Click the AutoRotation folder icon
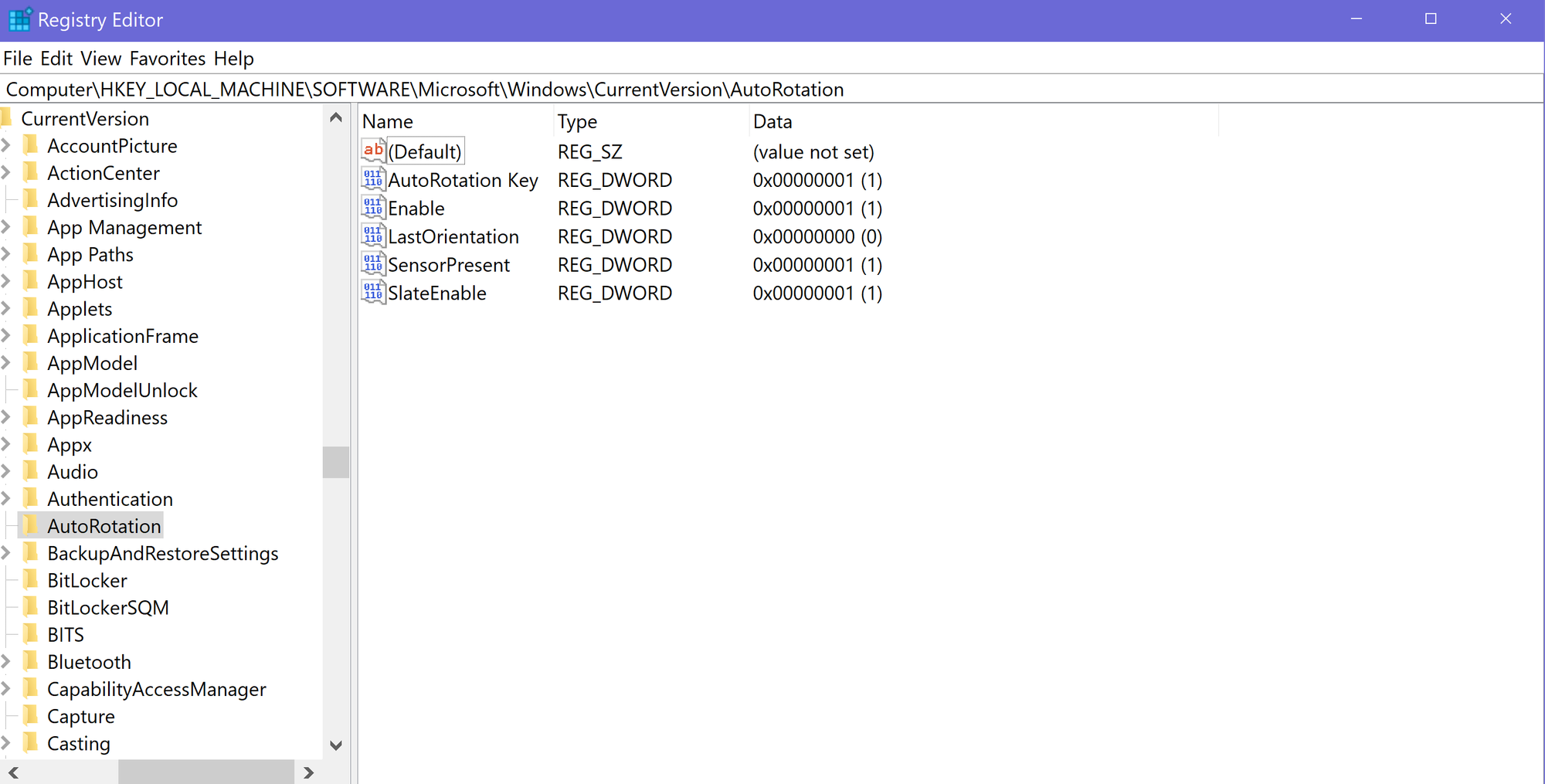The height and width of the screenshot is (784, 1545). coord(31,525)
